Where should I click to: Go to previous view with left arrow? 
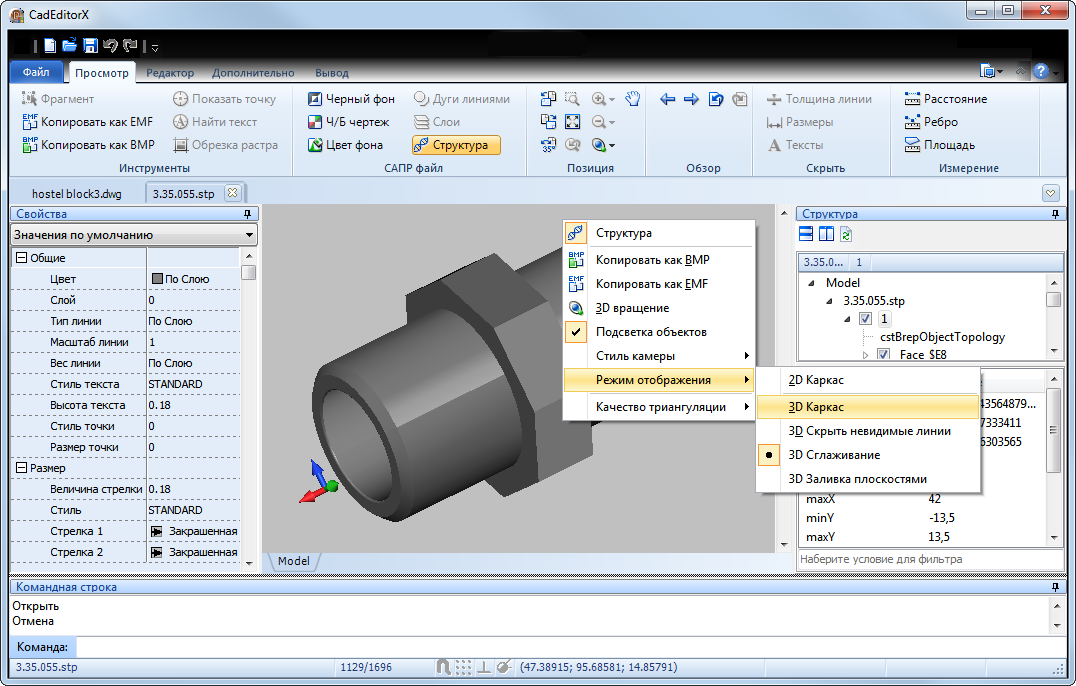tap(668, 99)
